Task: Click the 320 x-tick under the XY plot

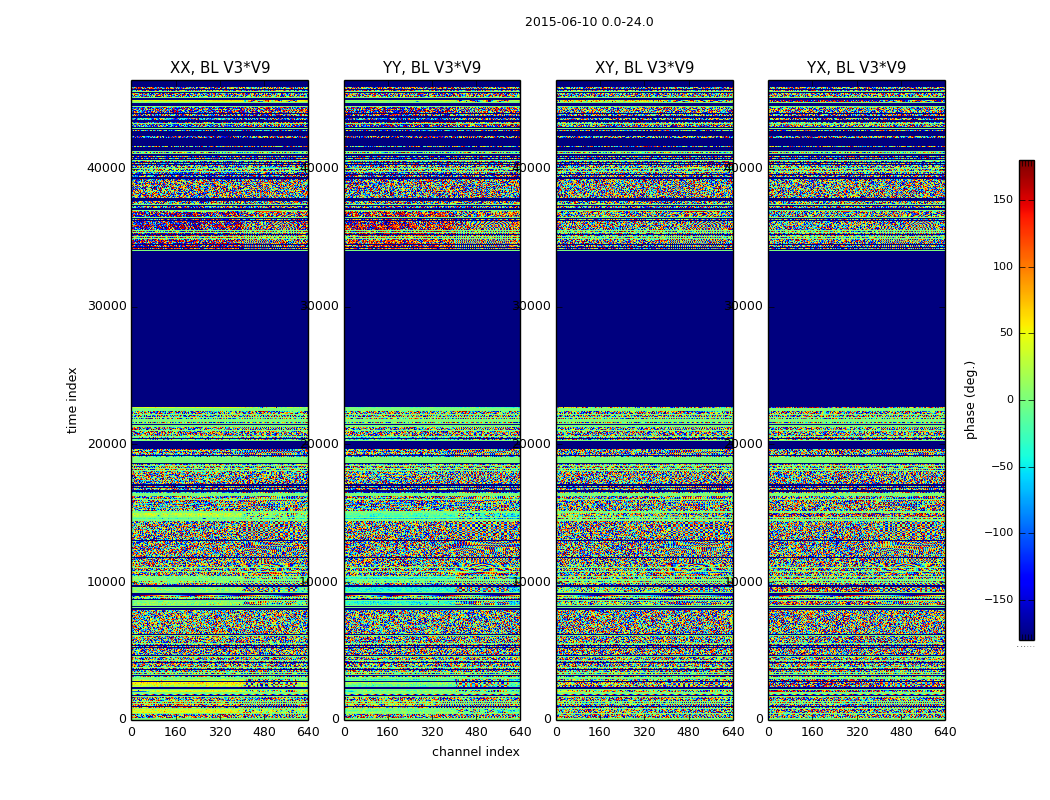Action: 644,732
